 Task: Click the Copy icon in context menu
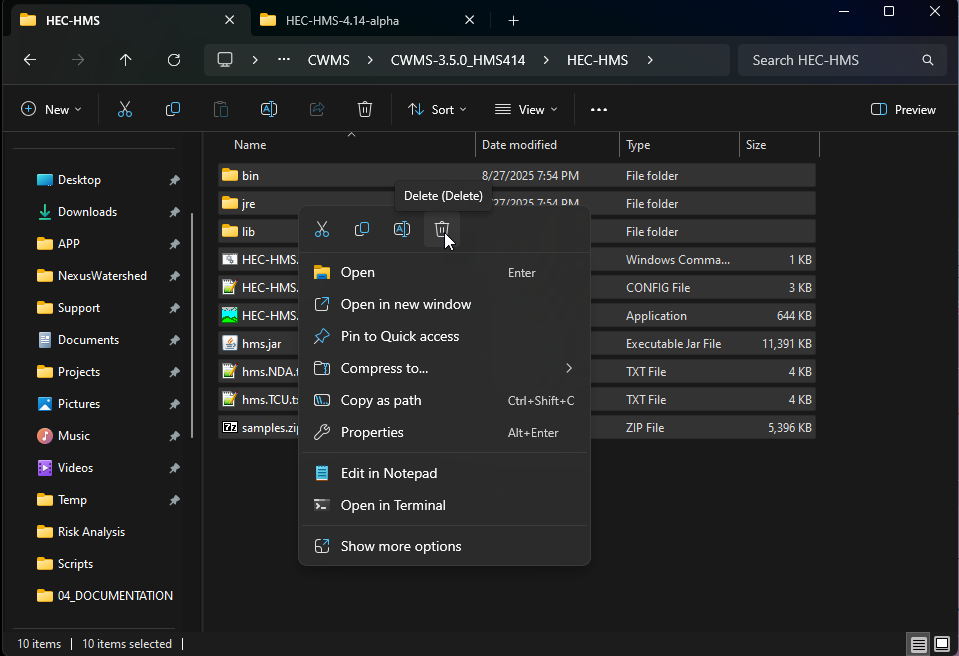point(362,230)
